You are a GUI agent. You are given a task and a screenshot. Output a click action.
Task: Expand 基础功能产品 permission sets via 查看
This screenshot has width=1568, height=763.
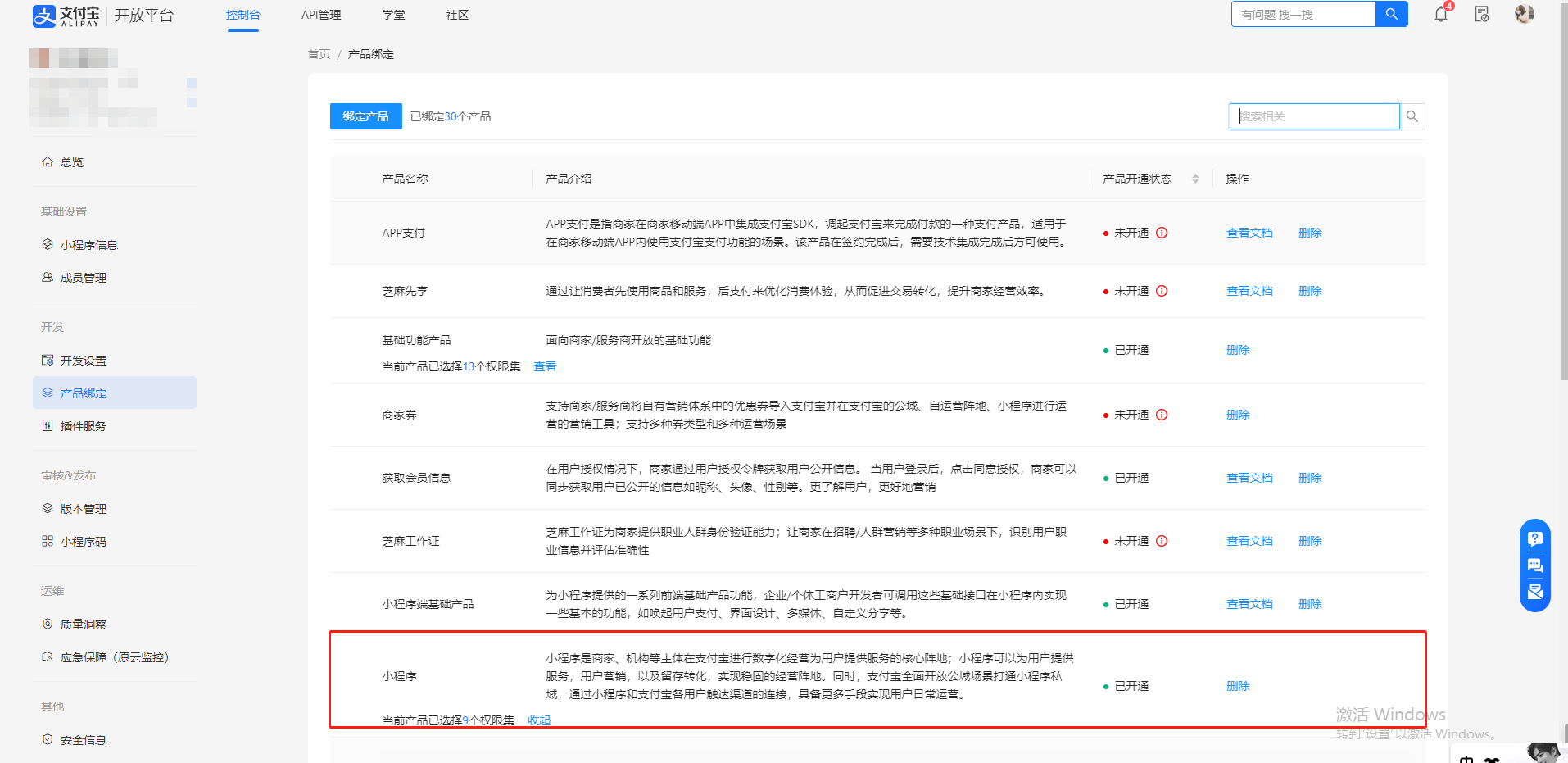click(x=545, y=366)
